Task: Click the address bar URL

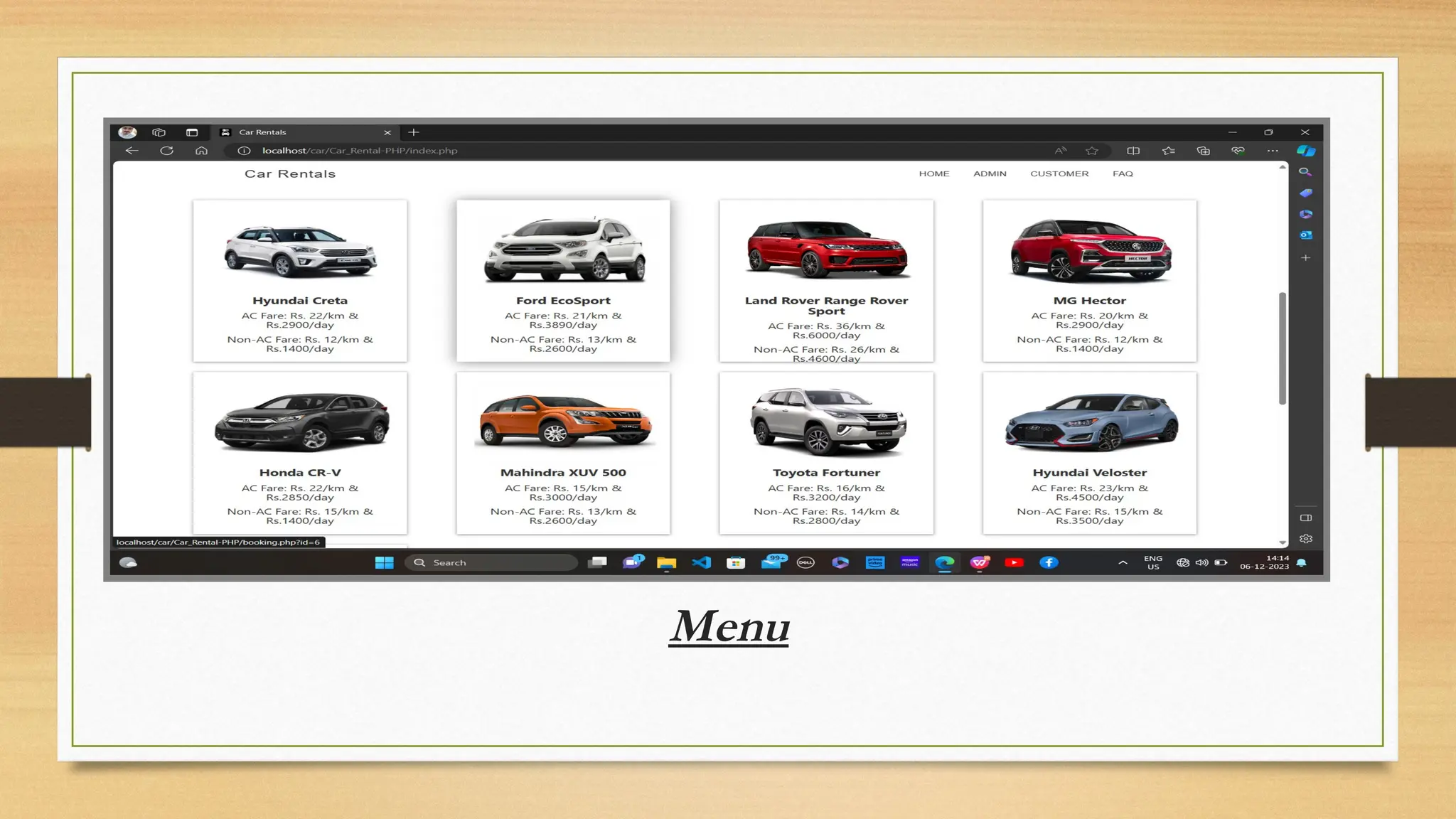Action: [359, 151]
